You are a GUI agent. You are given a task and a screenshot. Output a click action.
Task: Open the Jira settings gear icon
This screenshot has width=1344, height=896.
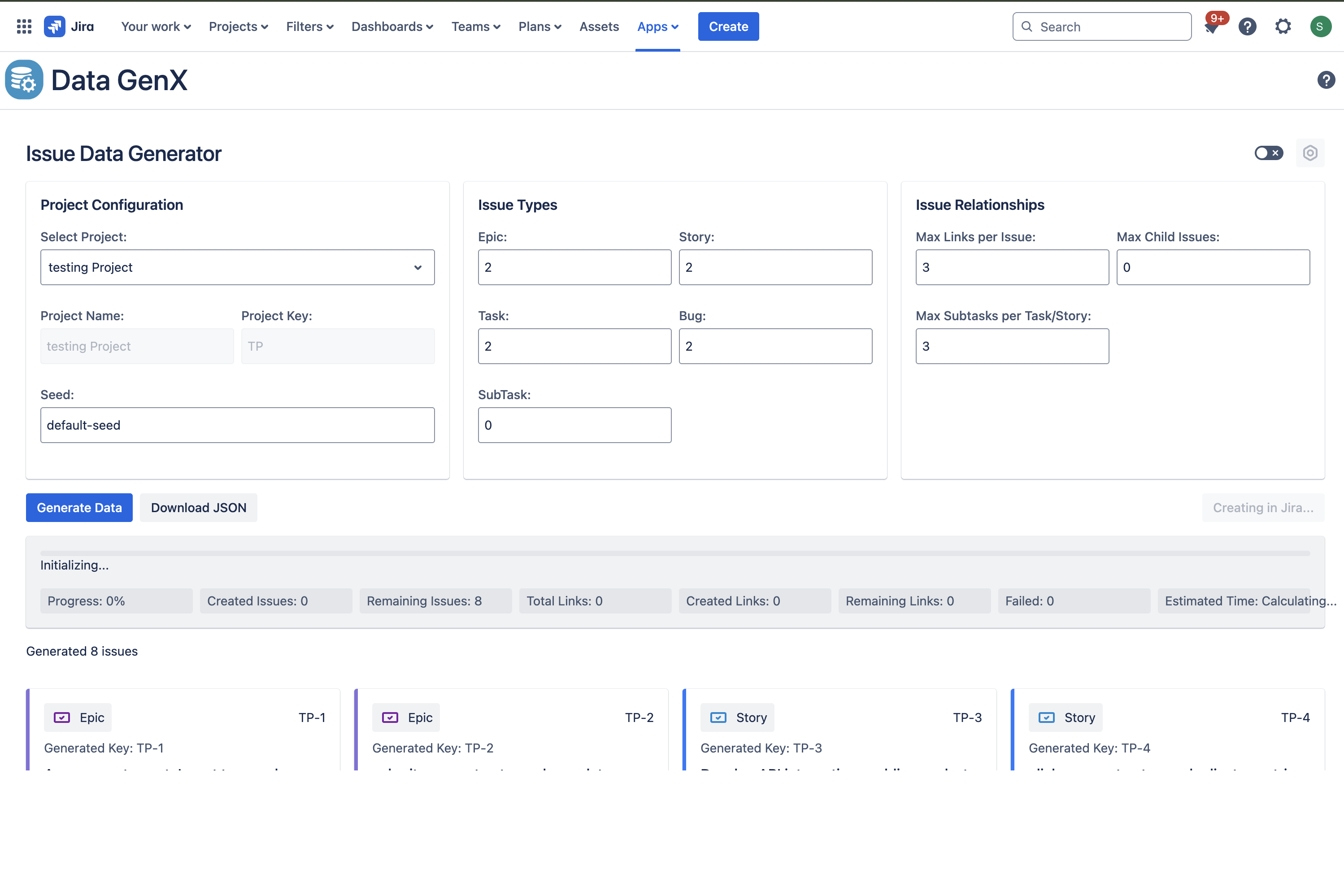click(1283, 26)
